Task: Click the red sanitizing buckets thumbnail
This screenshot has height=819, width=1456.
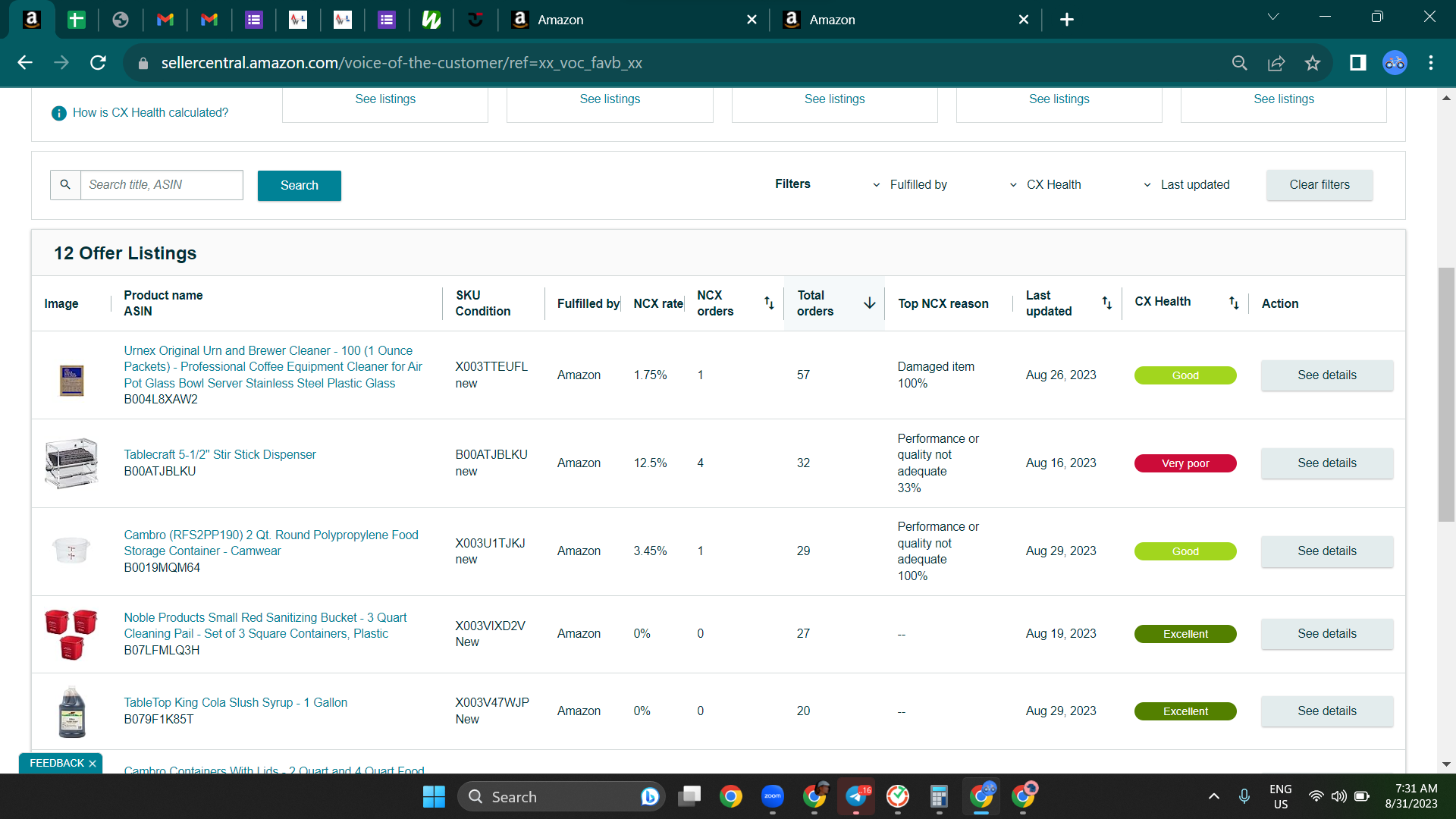Action: (71, 634)
